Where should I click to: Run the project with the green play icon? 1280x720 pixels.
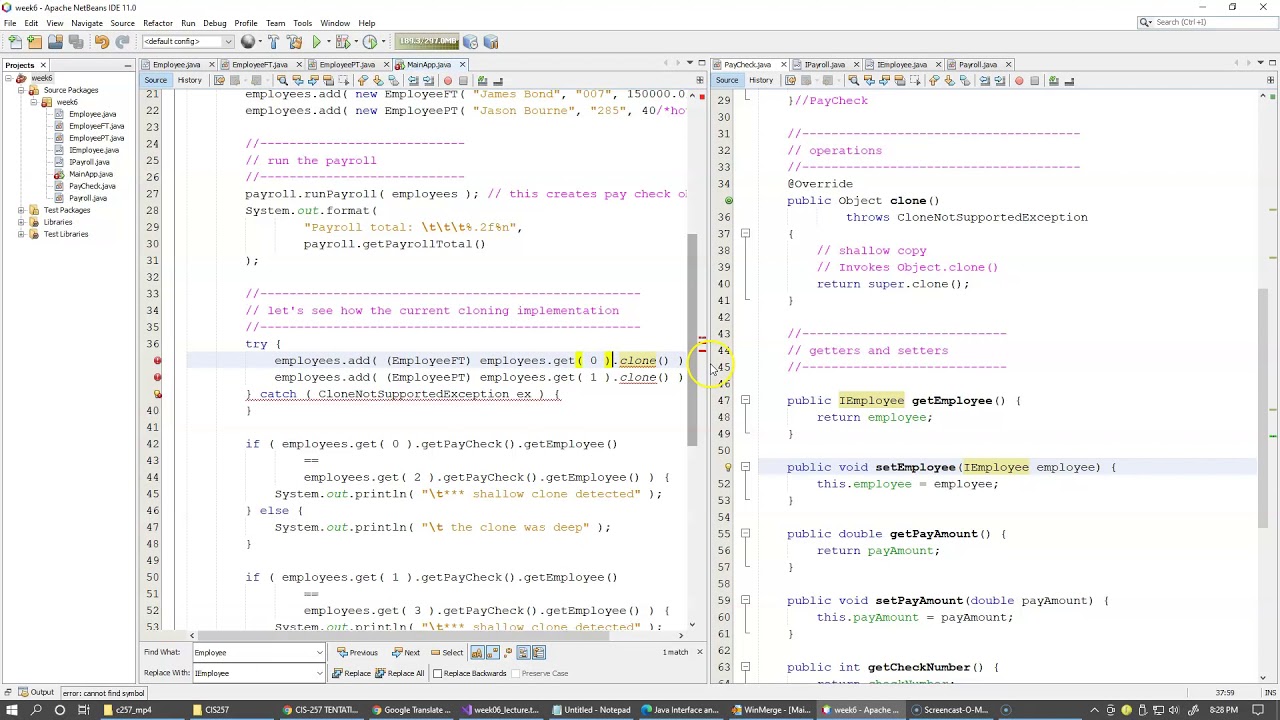pyautogui.click(x=317, y=42)
